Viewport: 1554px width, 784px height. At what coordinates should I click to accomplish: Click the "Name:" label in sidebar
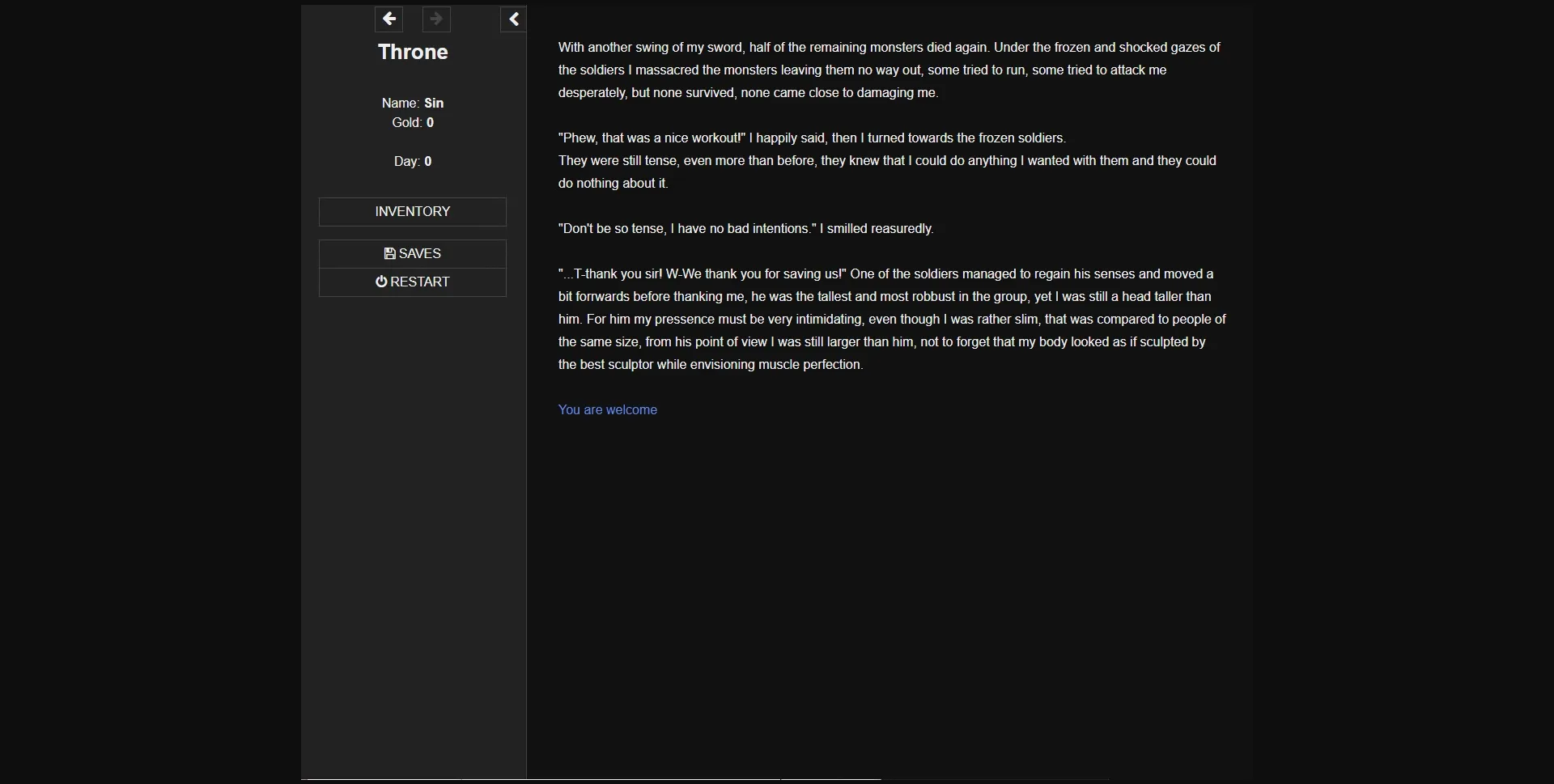[400, 103]
